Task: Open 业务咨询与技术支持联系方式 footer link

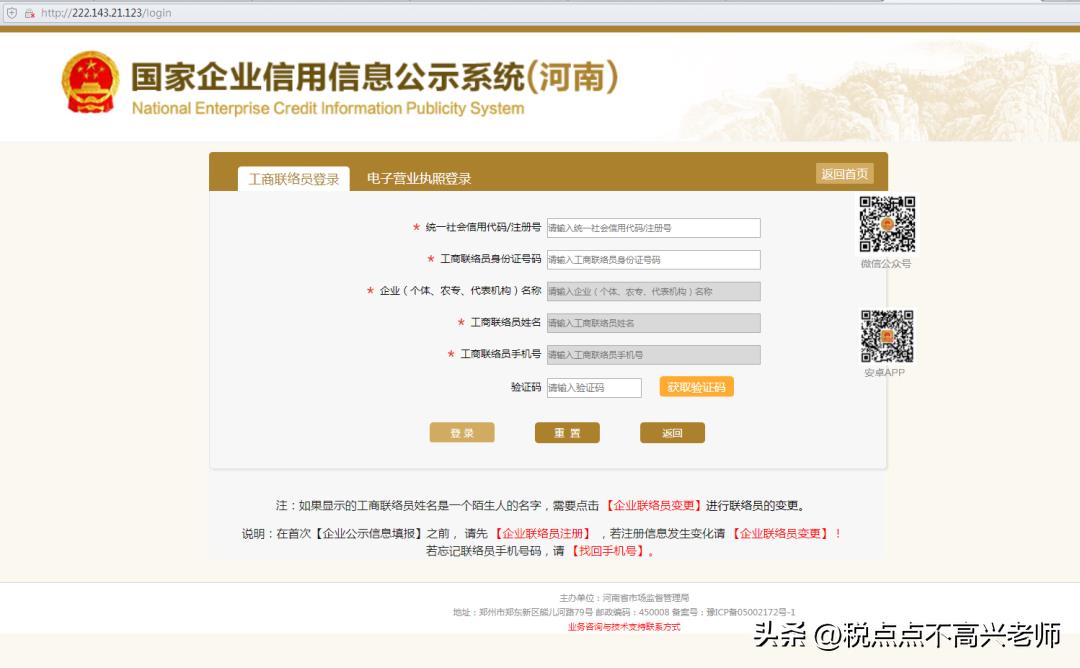Action: (623, 627)
